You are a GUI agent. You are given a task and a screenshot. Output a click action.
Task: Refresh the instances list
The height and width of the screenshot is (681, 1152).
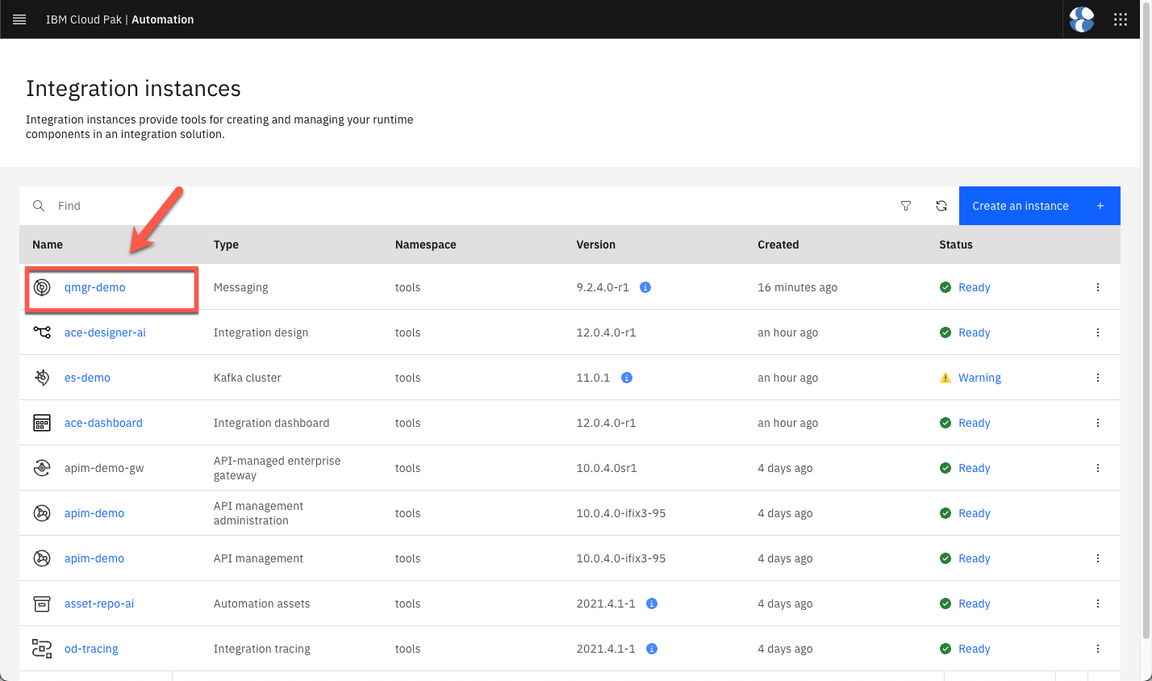coord(941,206)
